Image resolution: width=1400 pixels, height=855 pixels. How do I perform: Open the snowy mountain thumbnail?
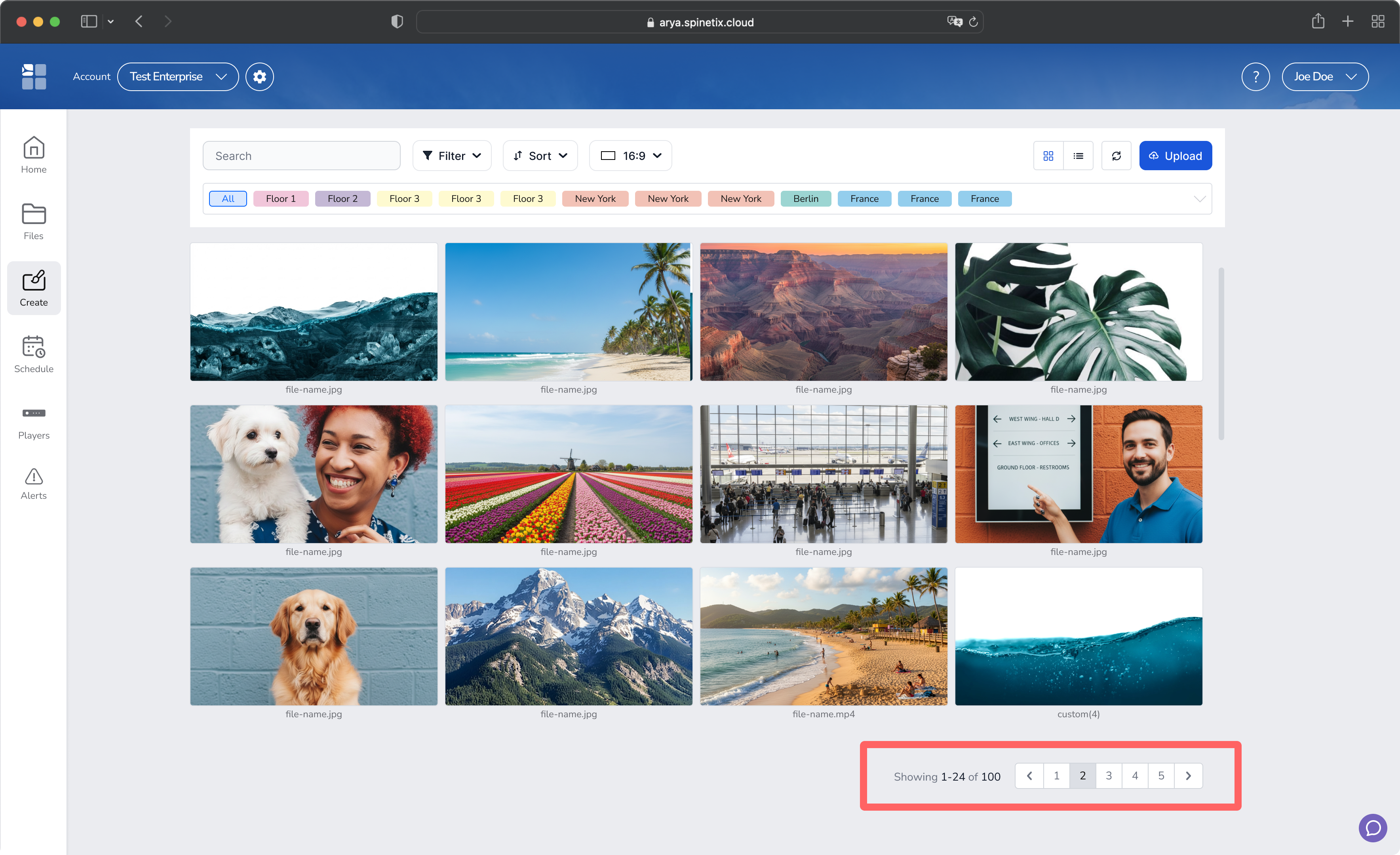coord(569,636)
